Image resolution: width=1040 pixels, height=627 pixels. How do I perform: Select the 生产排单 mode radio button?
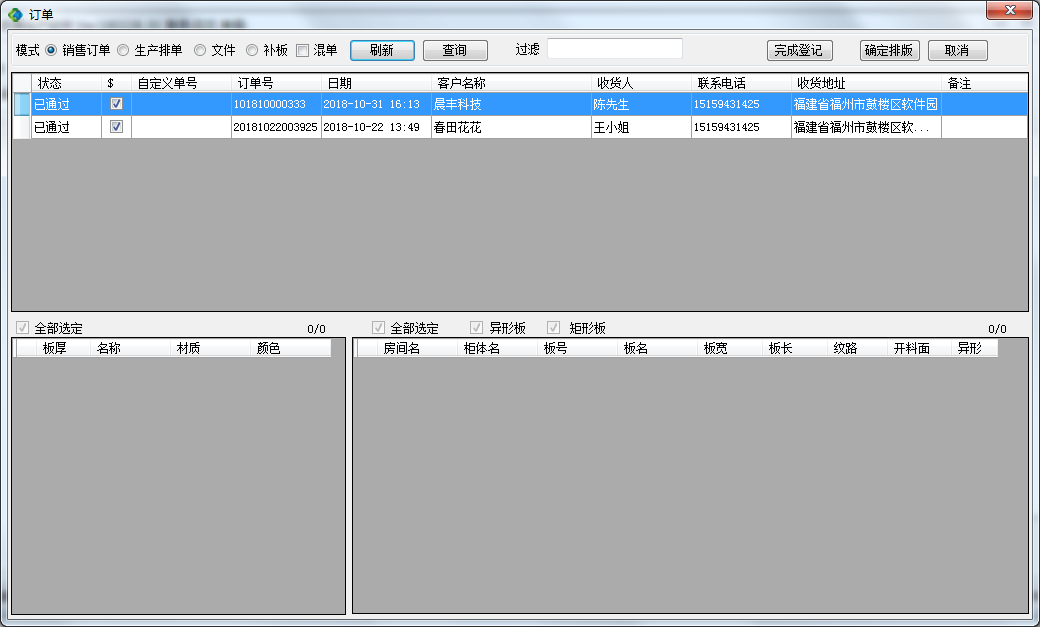[123, 50]
